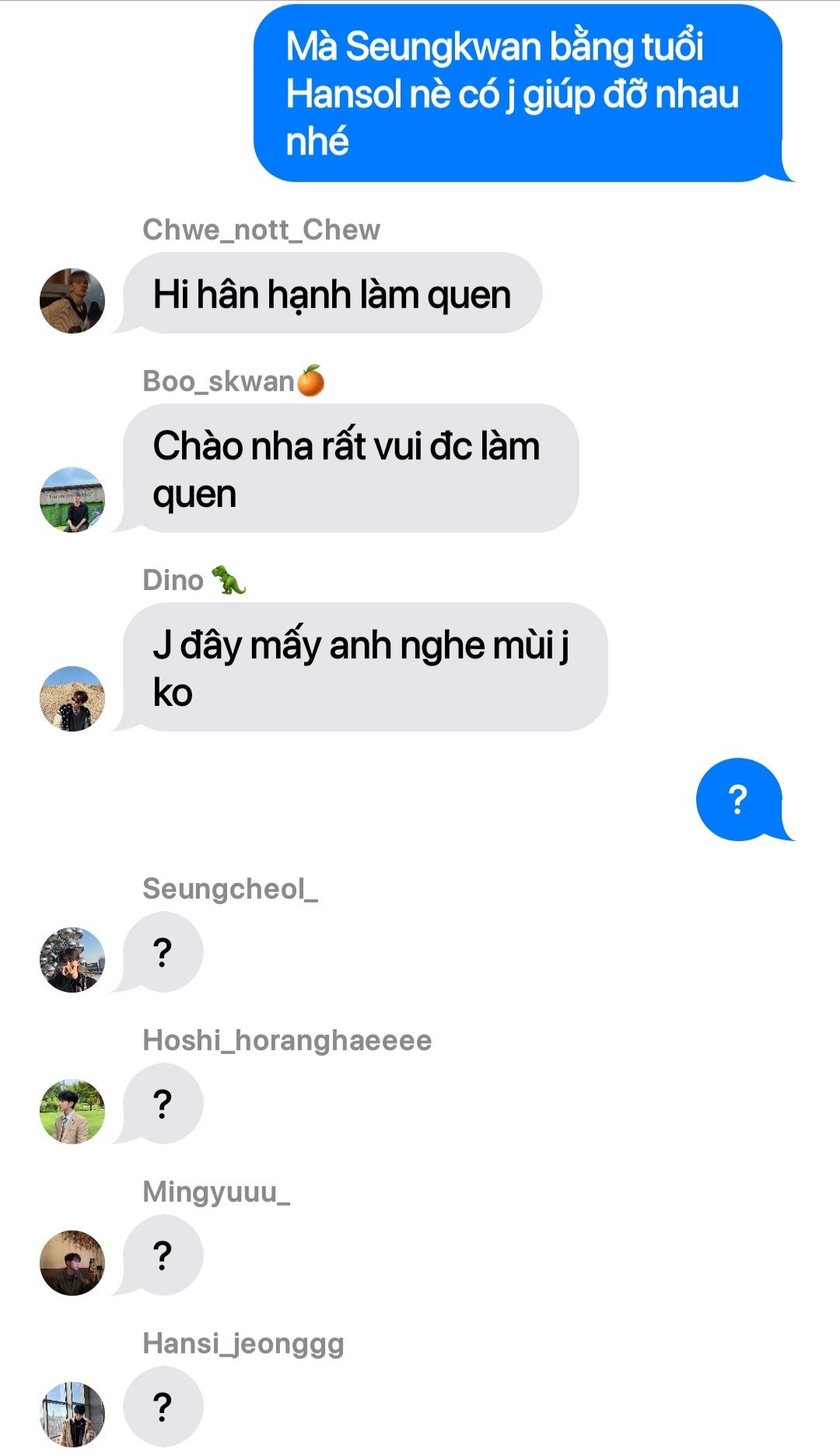This screenshot has width=840, height=1456.
Task: Tap Boo_skwan's avatar picture
Action: (72, 500)
